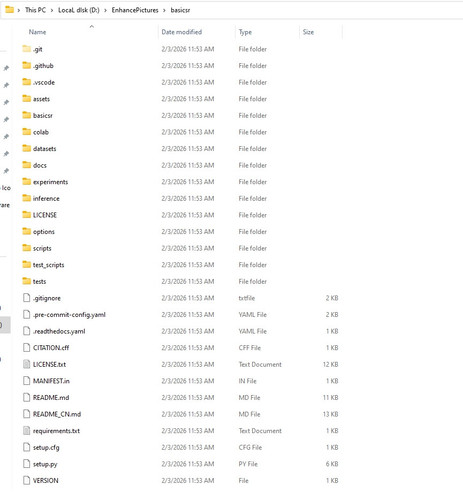The image size is (463, 500).
Task: Select the 'requirements.txt' file name
Action: coord(56,431)
